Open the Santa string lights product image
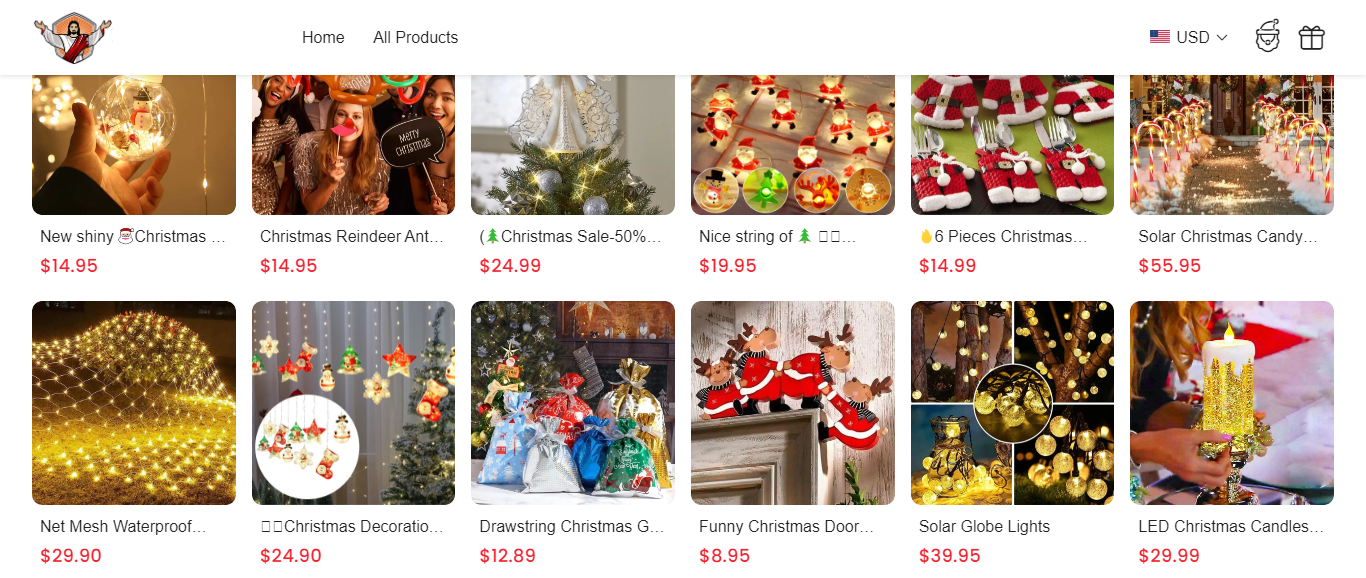 [x=793, y=145]
